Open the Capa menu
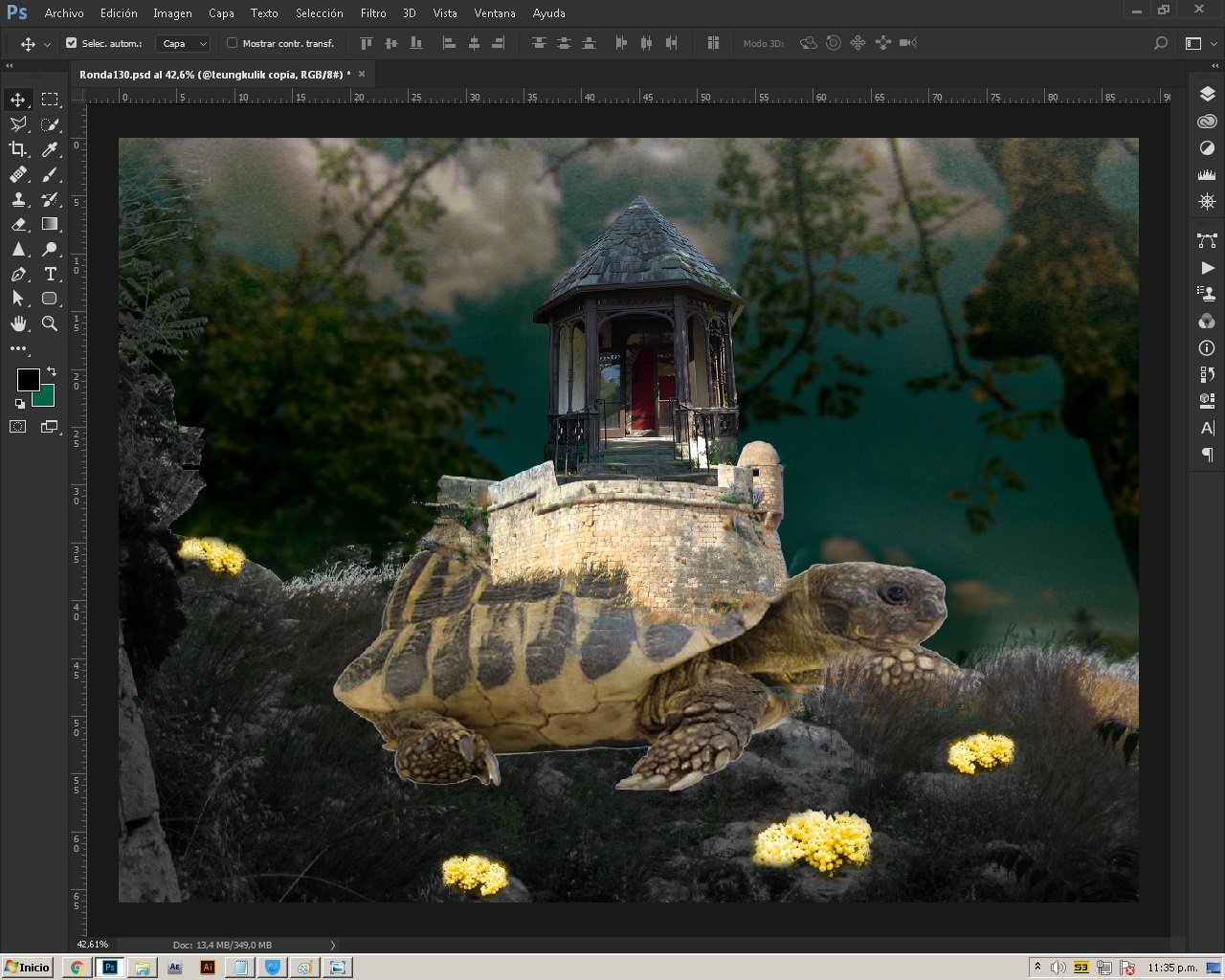 pyautogui.click(x=221, y=13)
